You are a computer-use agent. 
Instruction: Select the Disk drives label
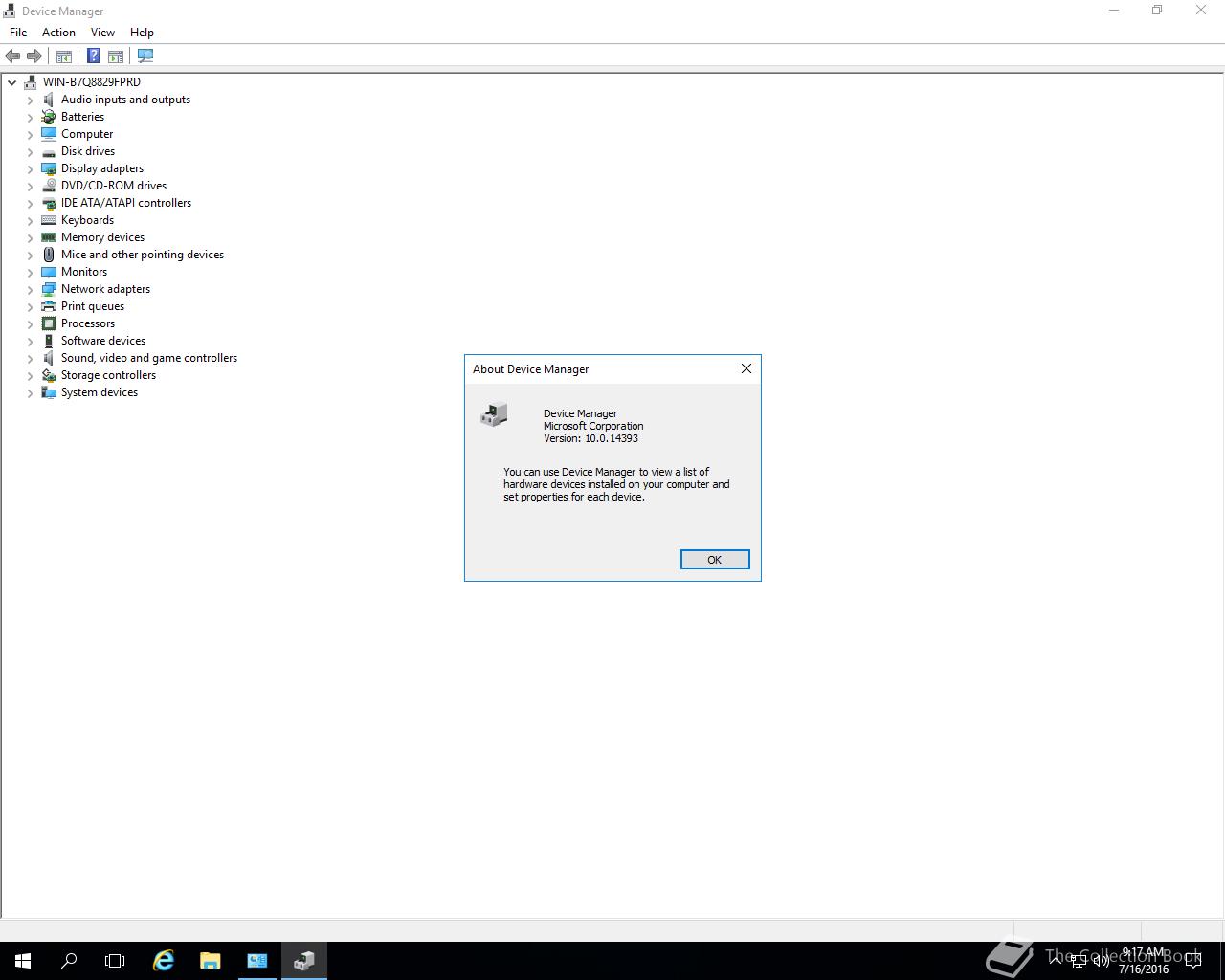pos(88,151)
